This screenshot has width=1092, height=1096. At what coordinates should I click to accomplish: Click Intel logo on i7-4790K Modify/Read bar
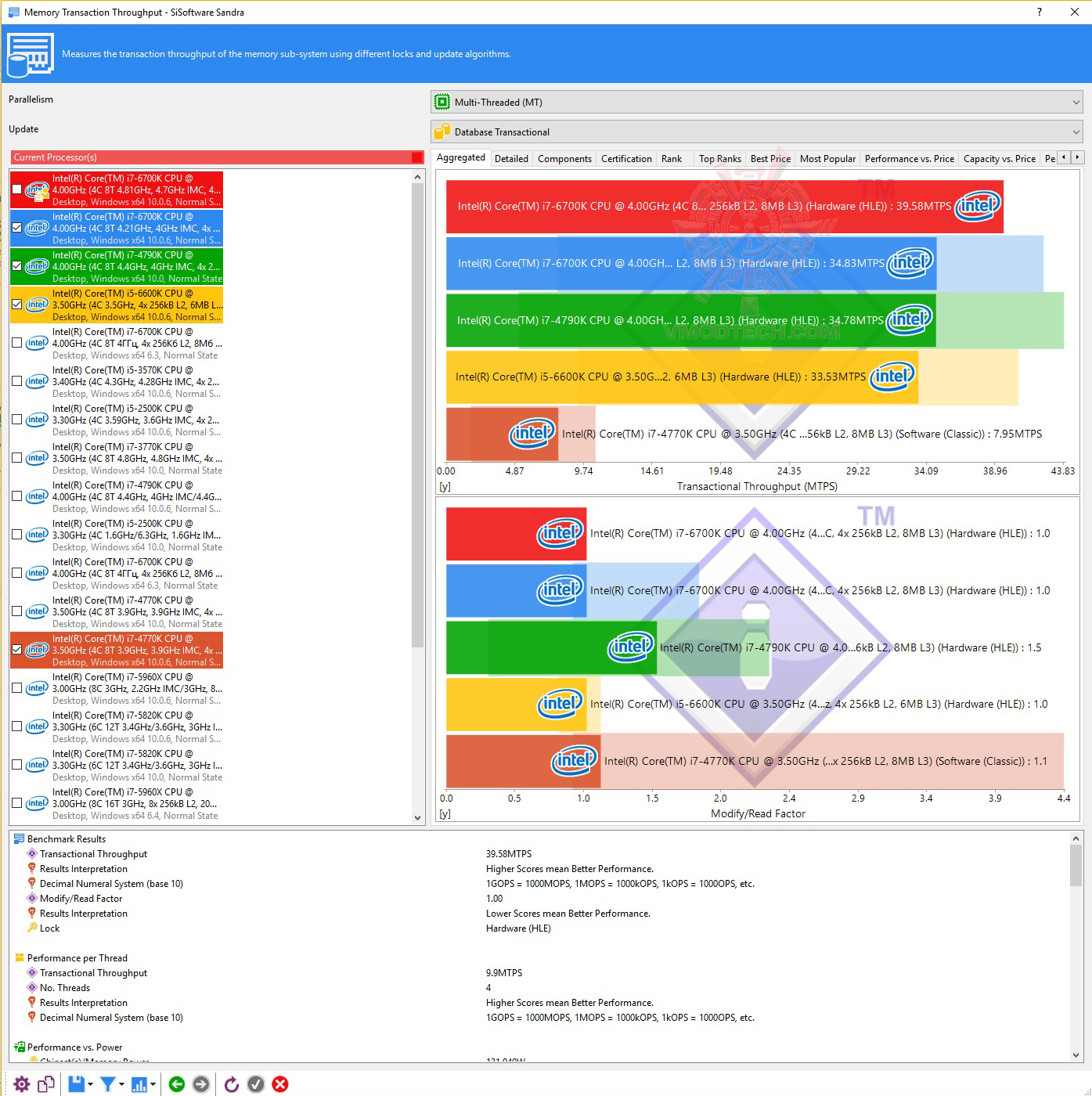click(631, 647)
